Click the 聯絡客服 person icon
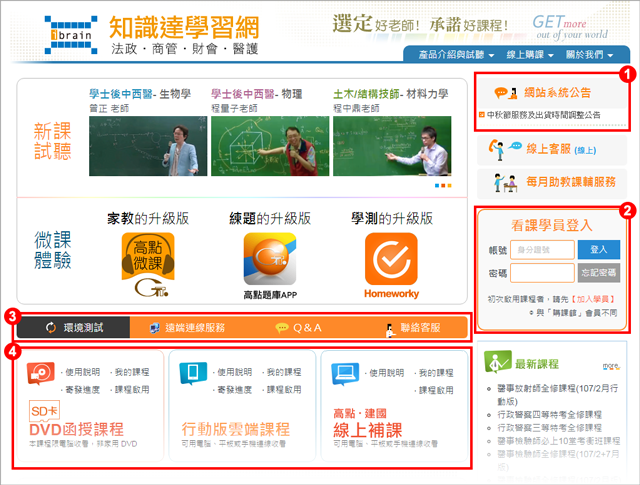This screenshot has height=485, width=640. [x=390, y=329]
